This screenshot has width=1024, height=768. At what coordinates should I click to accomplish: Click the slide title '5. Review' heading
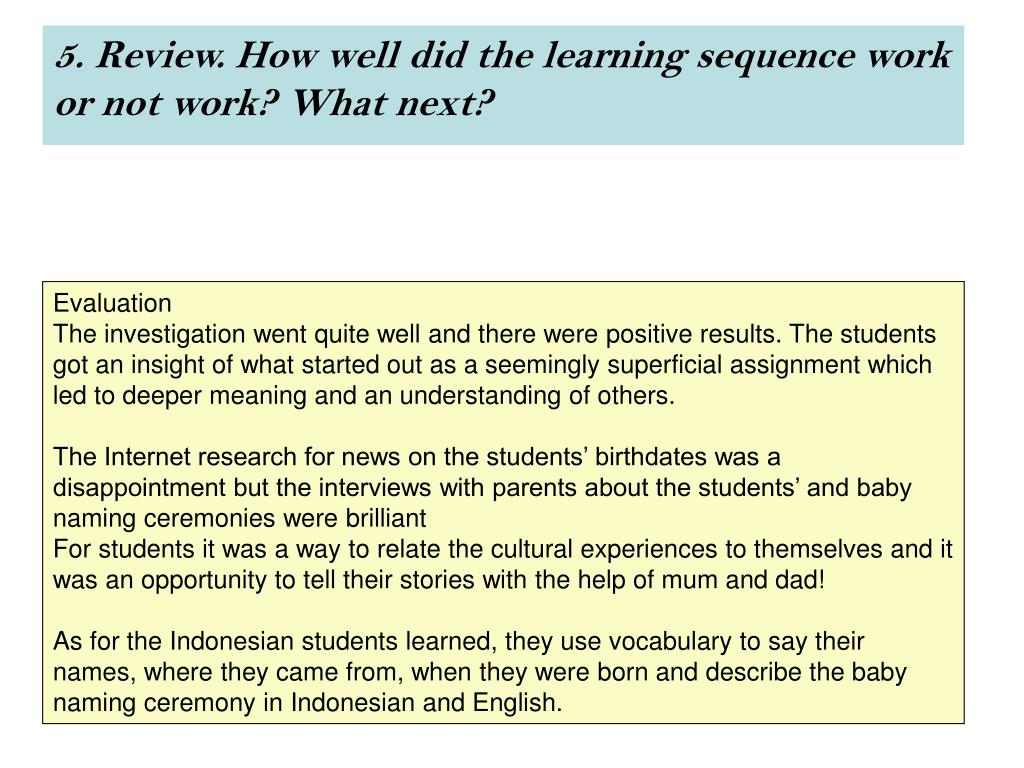(x=503, y=79)
